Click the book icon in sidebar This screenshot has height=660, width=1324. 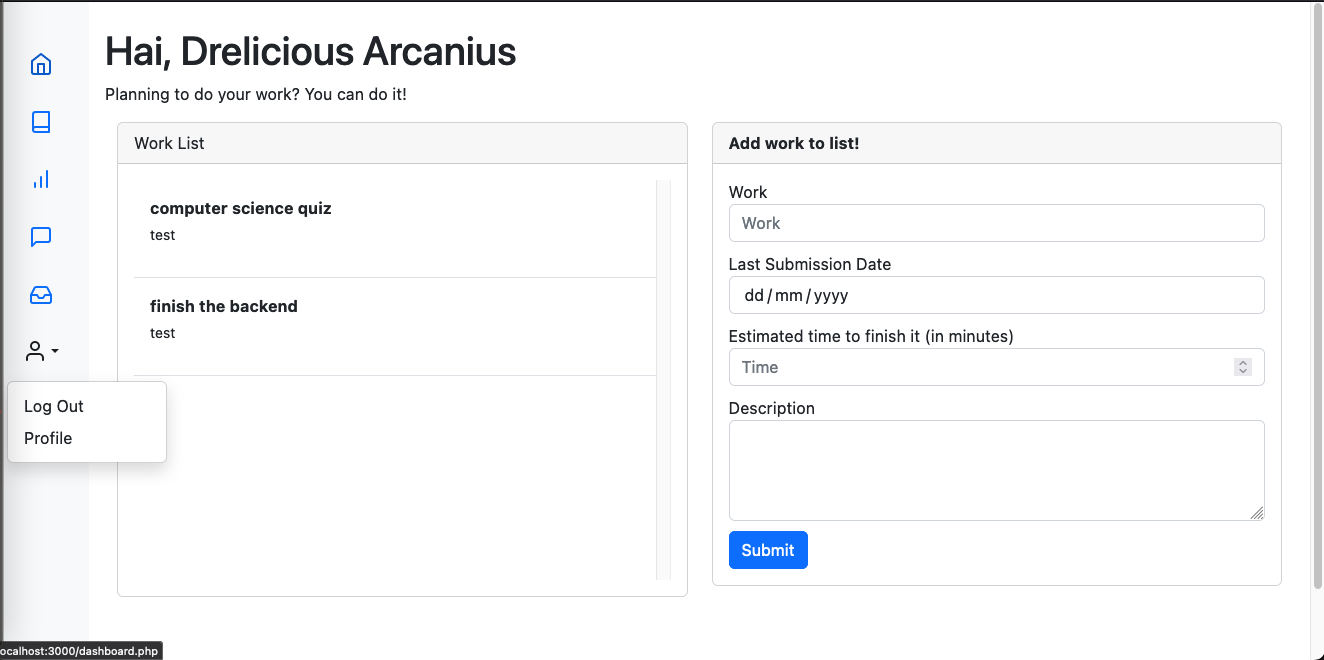coord(41,122)
